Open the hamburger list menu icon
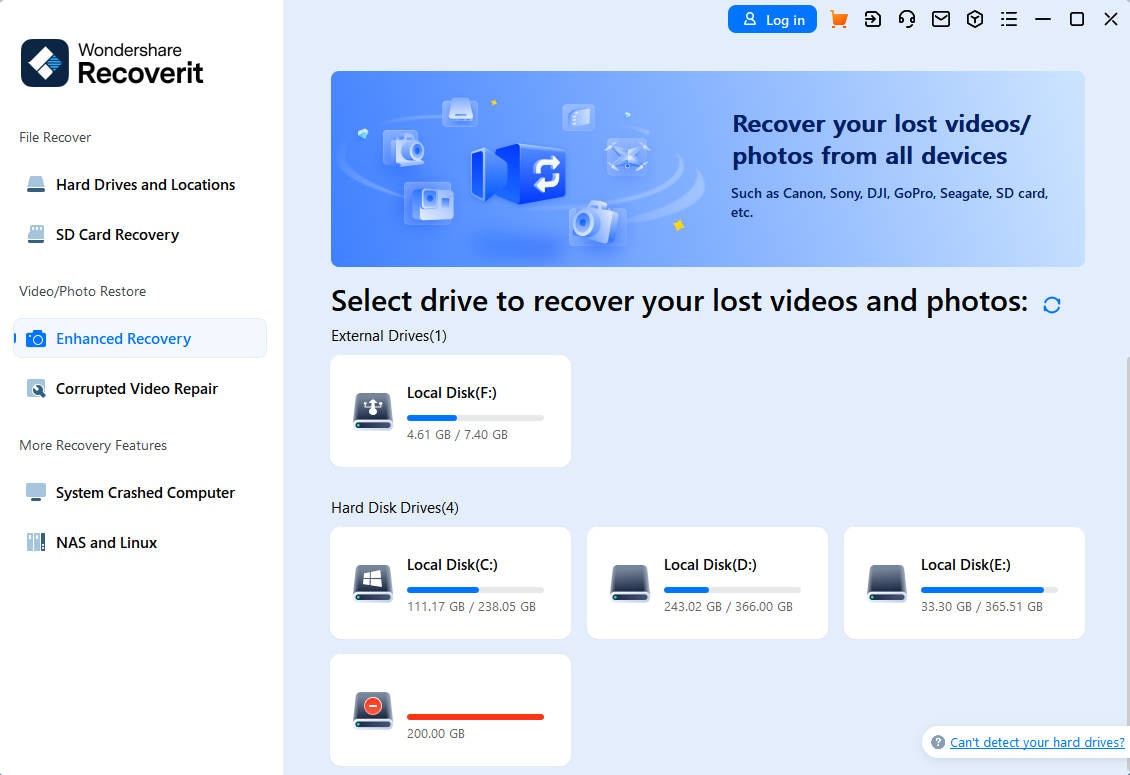This screenshot has width=1130, height=775. coord(1009,19)
